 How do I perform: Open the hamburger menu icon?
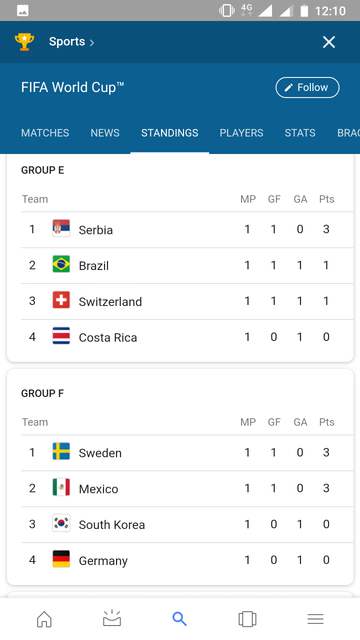point(315,619)
